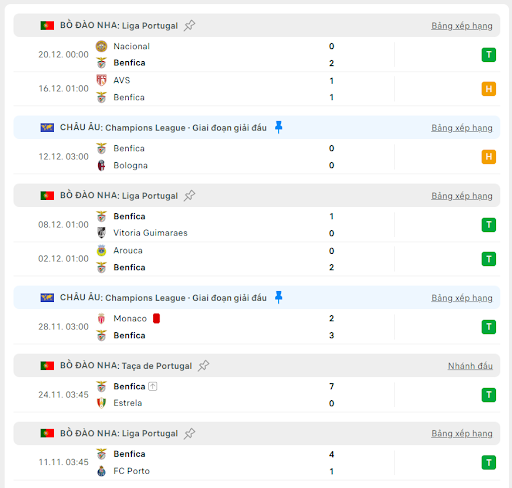Open the Nhánh đấu bracket link
The width and height of the screenshot is (512, 488).
tap(470, 366)
